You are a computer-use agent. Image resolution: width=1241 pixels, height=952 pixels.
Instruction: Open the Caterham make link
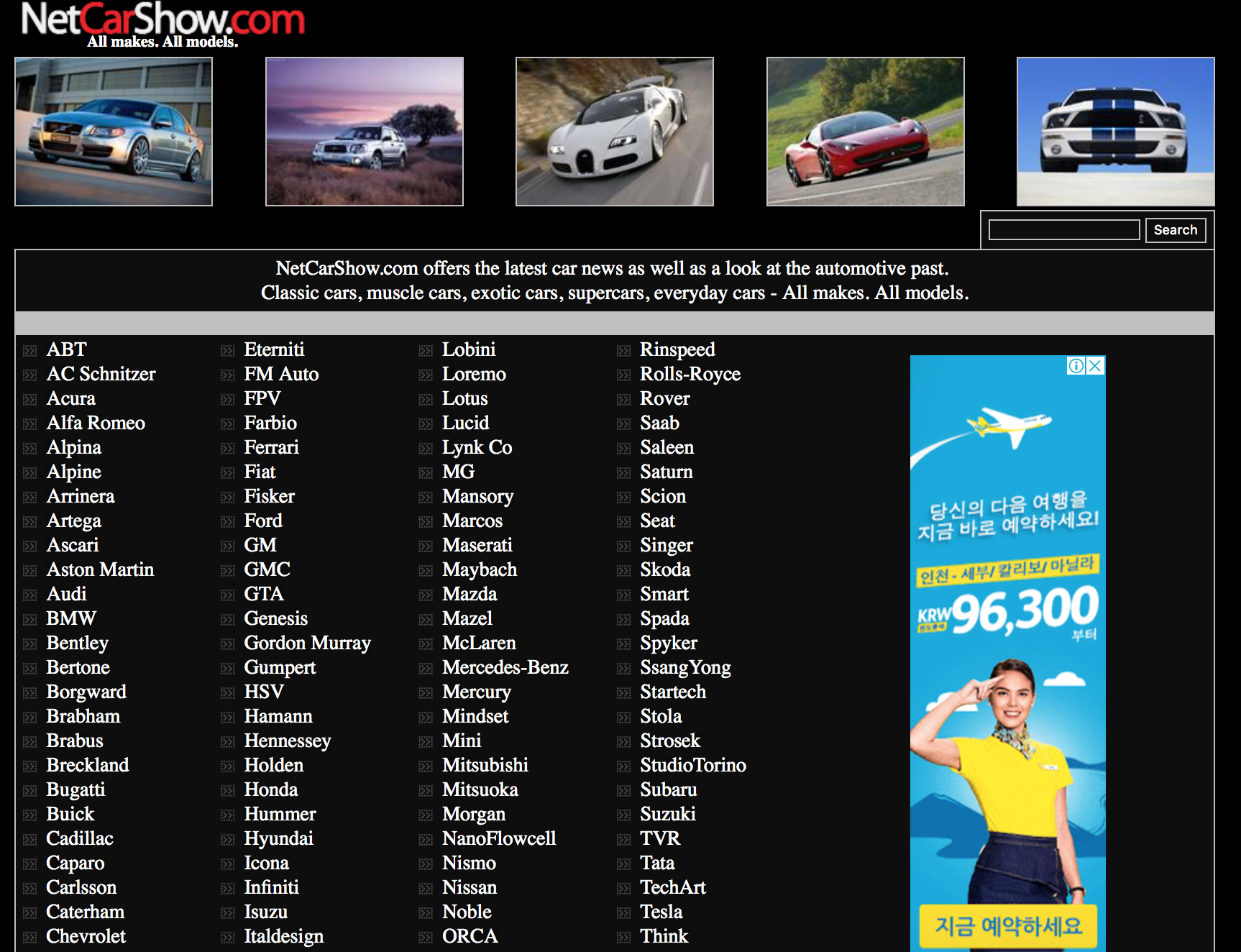(86, 912)
